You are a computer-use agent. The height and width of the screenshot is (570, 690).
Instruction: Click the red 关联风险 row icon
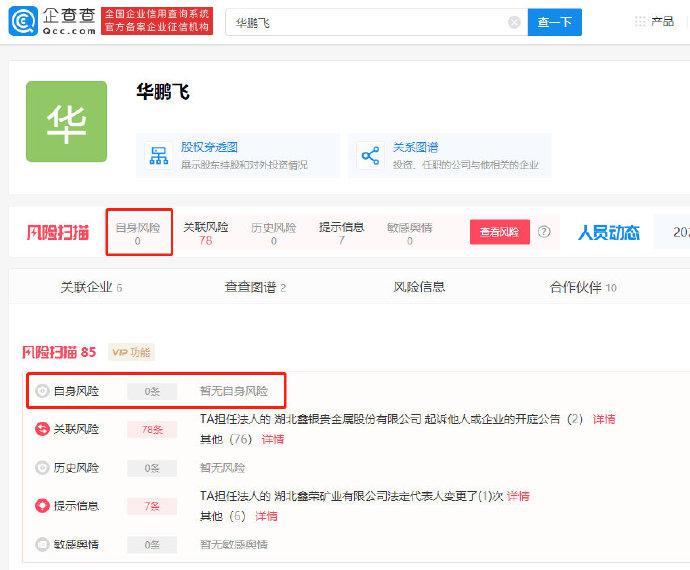click(x=42, y=429)
